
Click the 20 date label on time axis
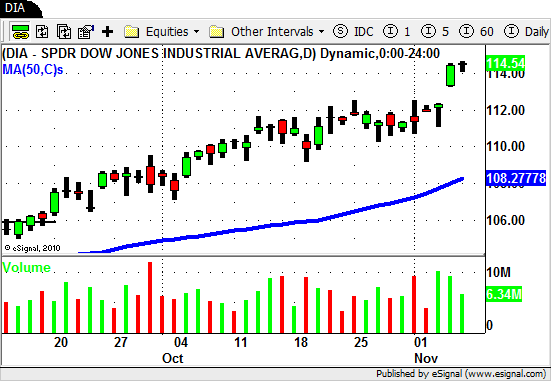click(x=61, y=342)
